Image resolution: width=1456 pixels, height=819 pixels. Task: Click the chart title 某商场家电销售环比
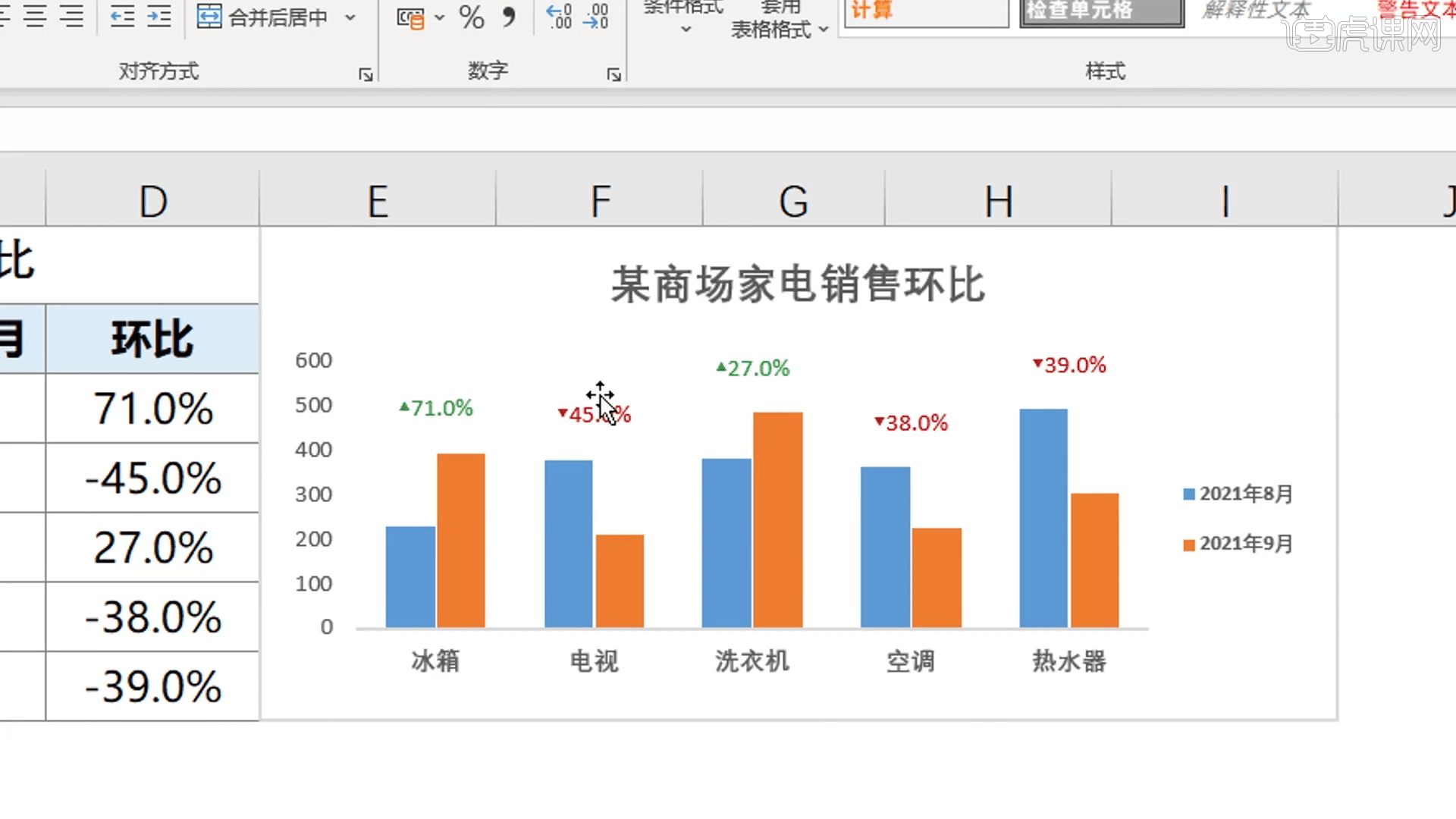798,286
